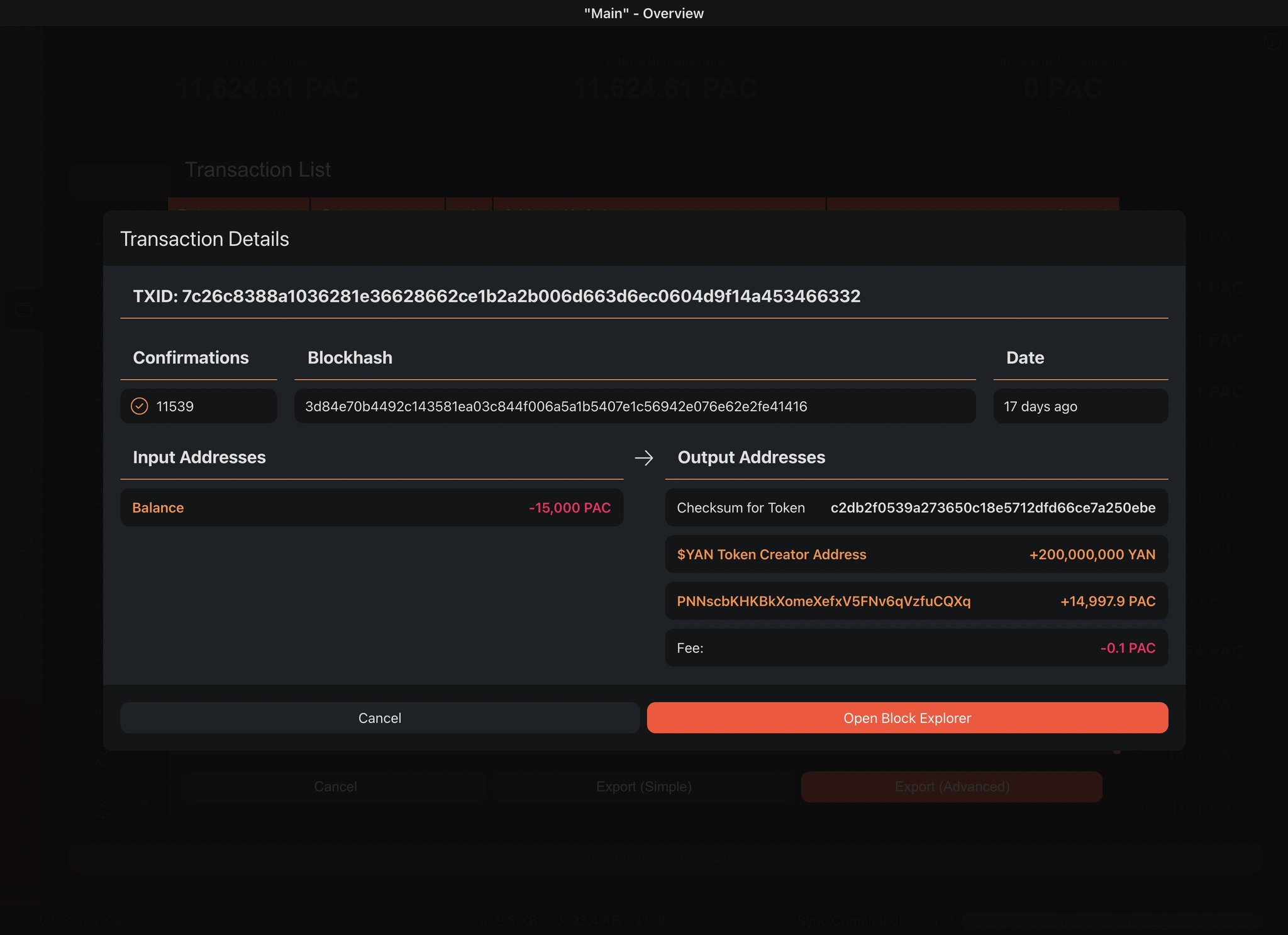Screen dimensions: 1288x935
Task: Click the arrow between input and output addresses
Action: click(x=645, y=458)
